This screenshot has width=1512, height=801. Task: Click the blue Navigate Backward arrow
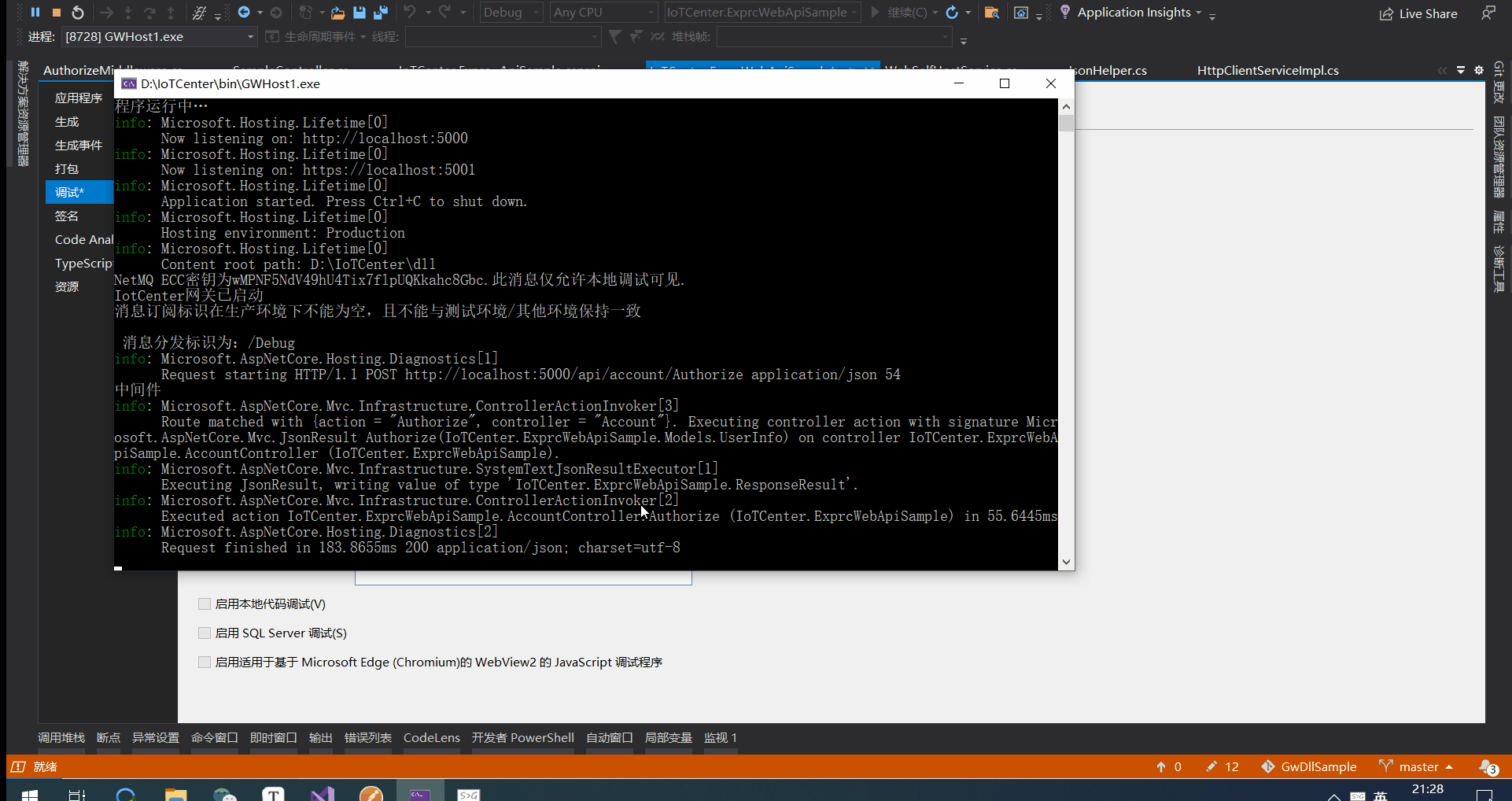pyautogui.click(x=244, y=13)
